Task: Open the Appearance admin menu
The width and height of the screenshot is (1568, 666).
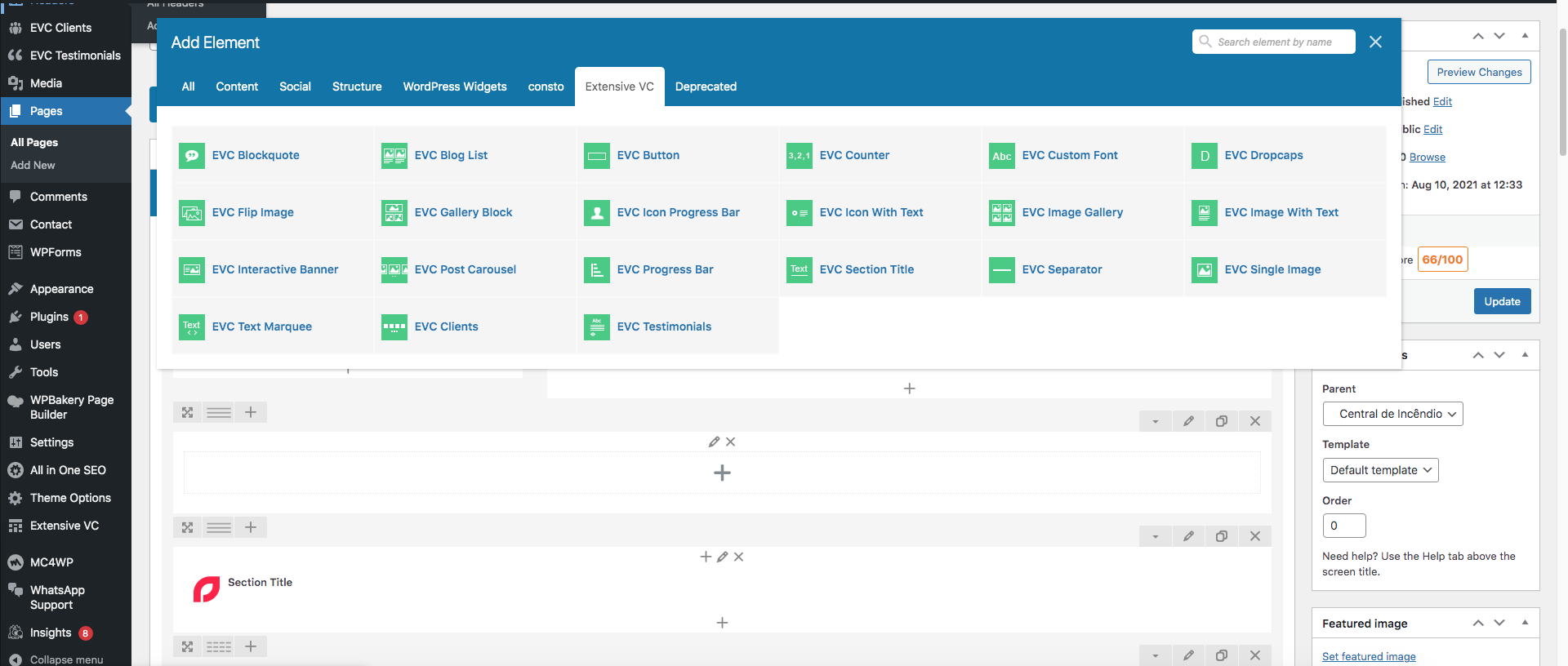Action: (x=65, y=289)
